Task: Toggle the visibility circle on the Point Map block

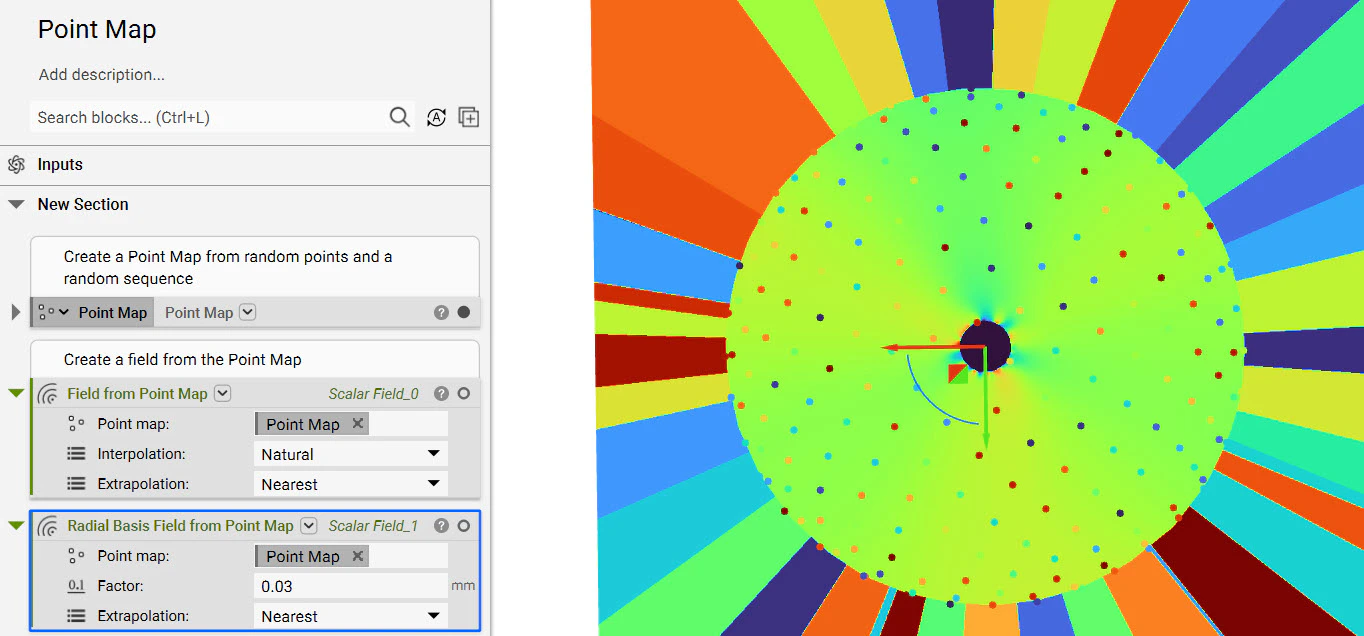Action: tap(462, 312)
